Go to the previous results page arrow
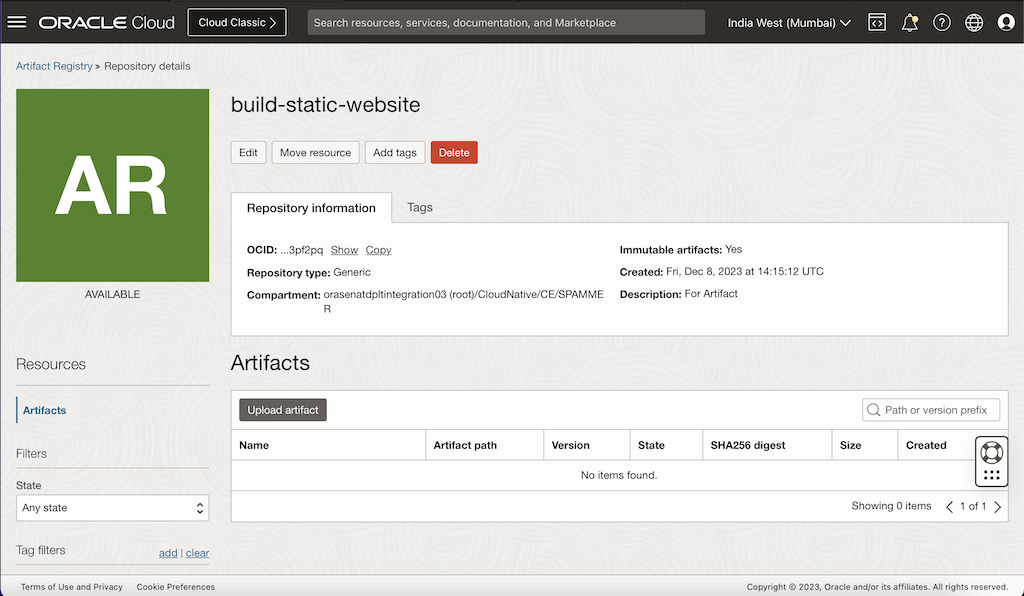This screenshot has width=1024, height=596. pos(950,507)
